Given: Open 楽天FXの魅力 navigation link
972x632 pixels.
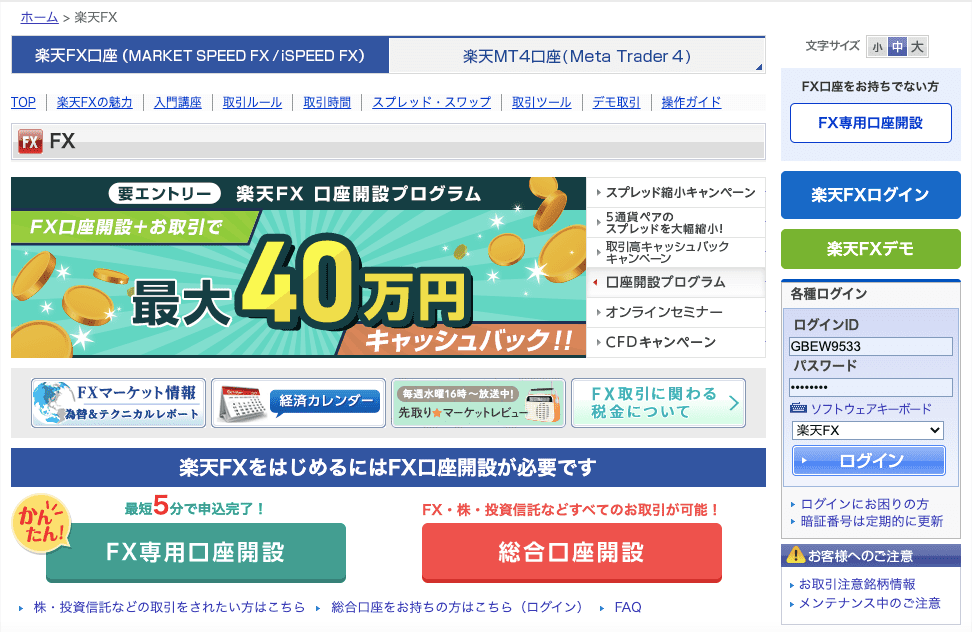Looking at the screenshot, I should coord(95,102).
